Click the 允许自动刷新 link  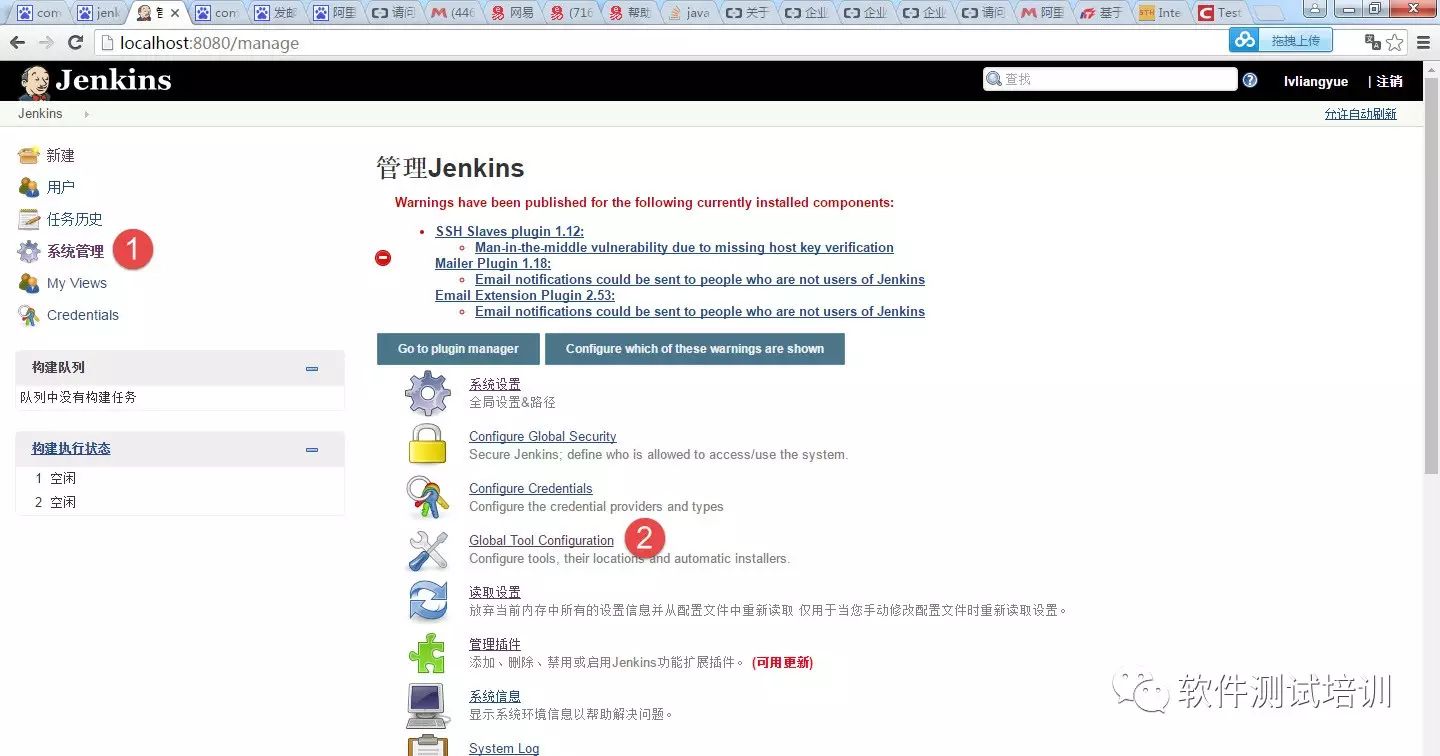point(1361,114)
